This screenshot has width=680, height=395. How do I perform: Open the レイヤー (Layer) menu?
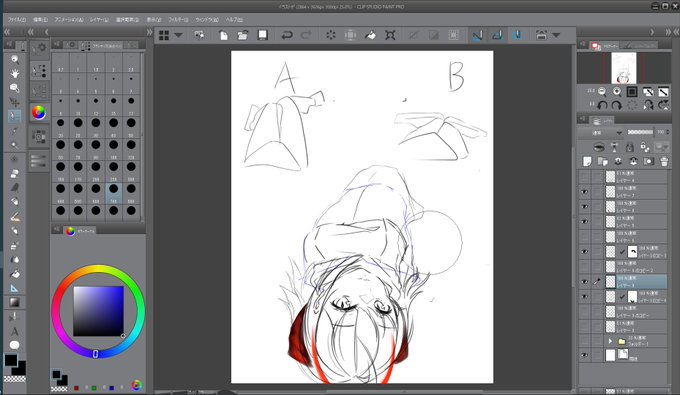(99, 20)
